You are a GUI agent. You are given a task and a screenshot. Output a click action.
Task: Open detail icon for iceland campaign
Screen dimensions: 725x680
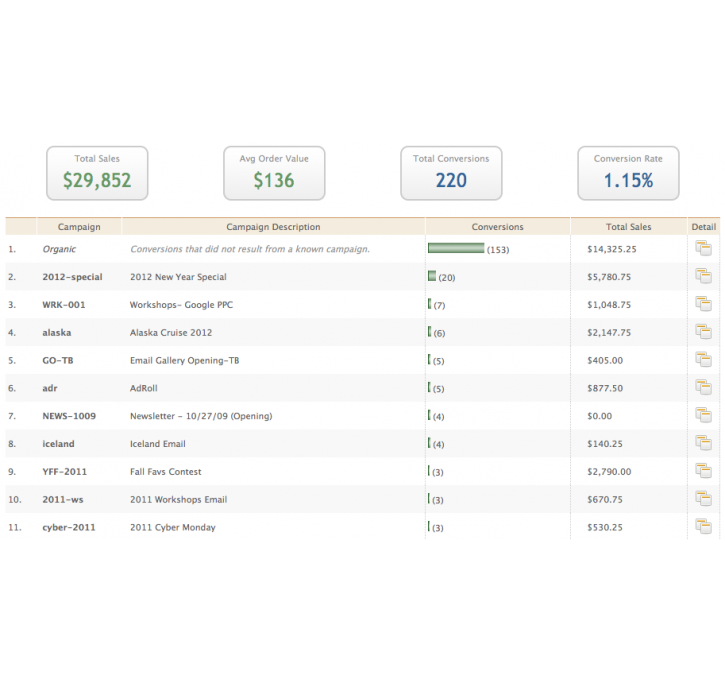(x=703, y=444)
